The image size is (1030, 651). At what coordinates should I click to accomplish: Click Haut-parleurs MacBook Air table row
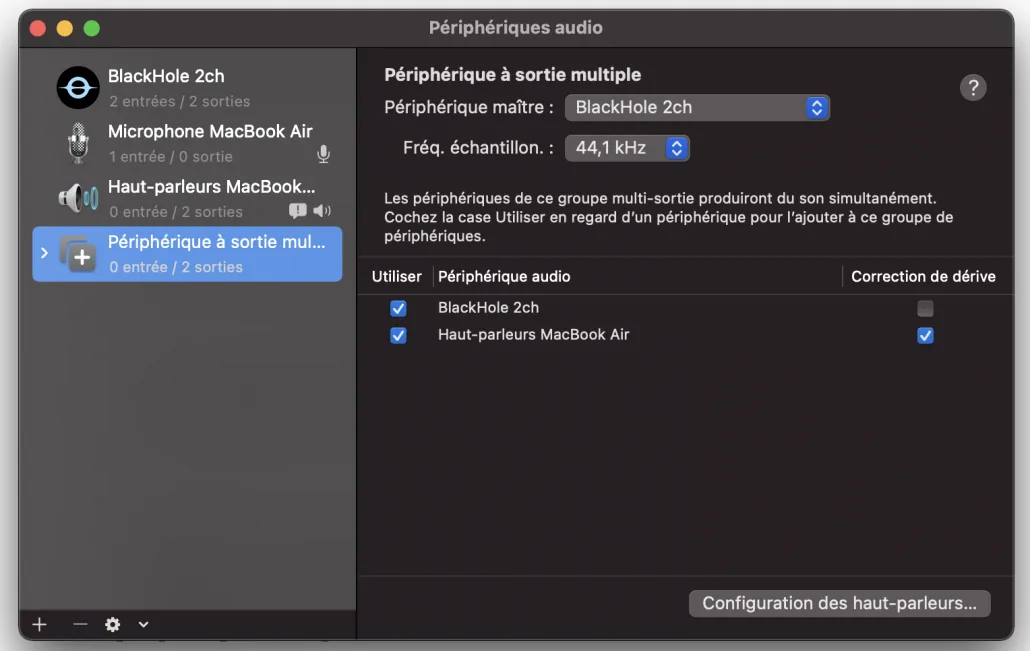click(x=686, y=335)
